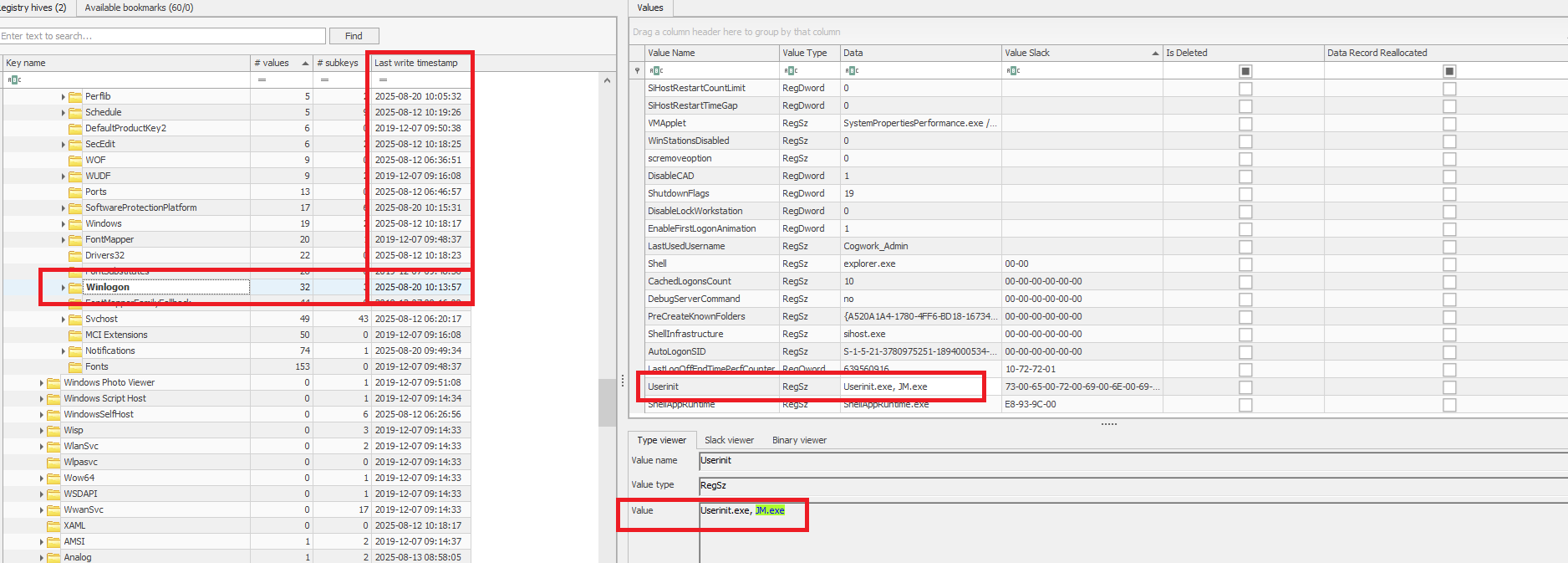Switch to the Slack viewer tab
The image size is (1568, 563).
(729, 440)
